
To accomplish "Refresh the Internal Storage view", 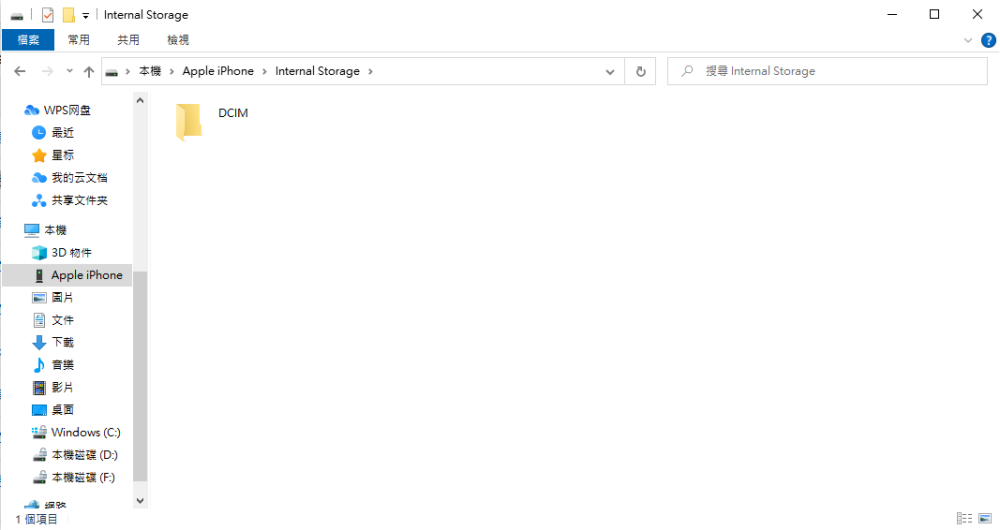I will point(640,71).
